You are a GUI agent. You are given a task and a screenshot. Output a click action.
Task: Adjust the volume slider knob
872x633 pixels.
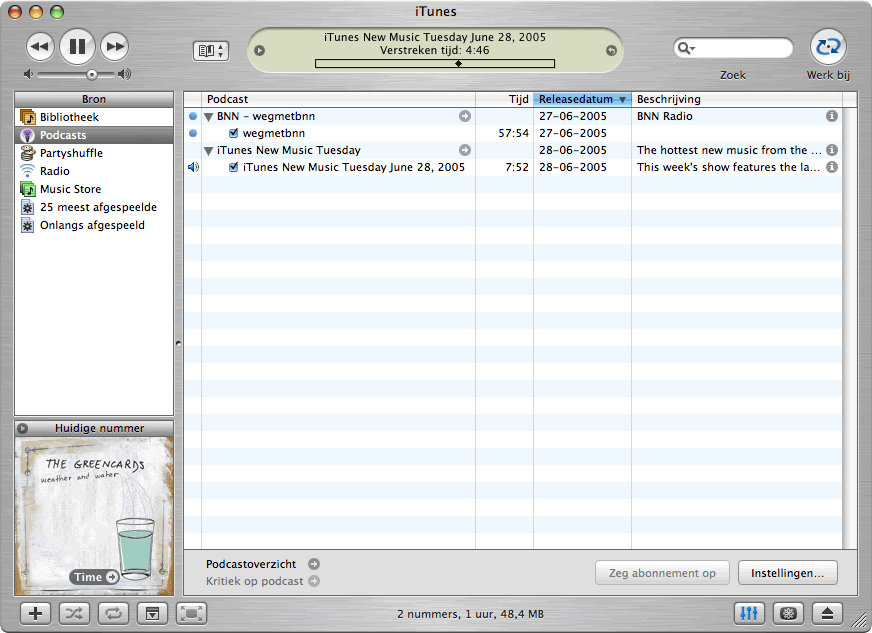pos(92,74)
